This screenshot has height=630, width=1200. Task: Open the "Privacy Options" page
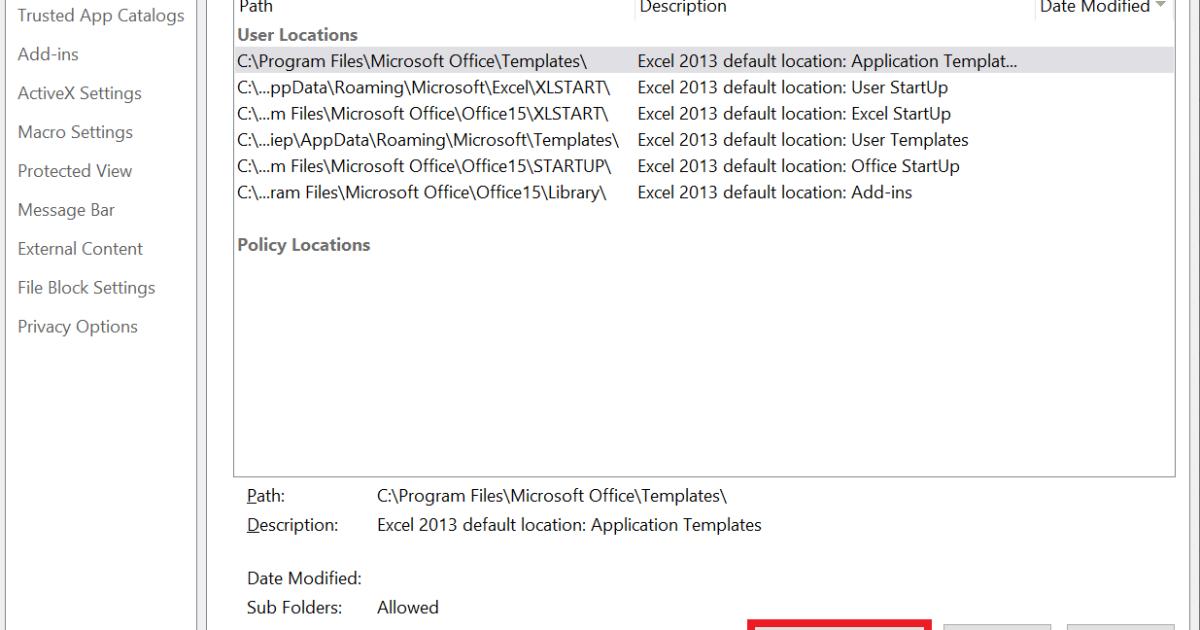pos(77,326)
